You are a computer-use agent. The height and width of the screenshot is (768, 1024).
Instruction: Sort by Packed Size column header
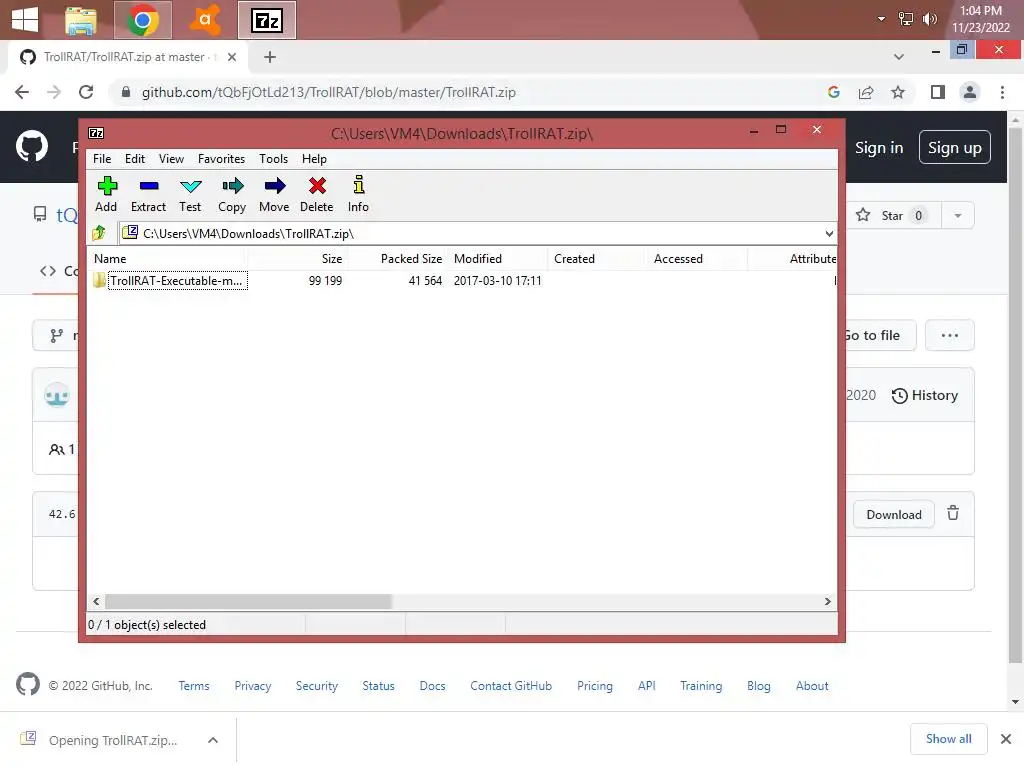pos(397,259)
